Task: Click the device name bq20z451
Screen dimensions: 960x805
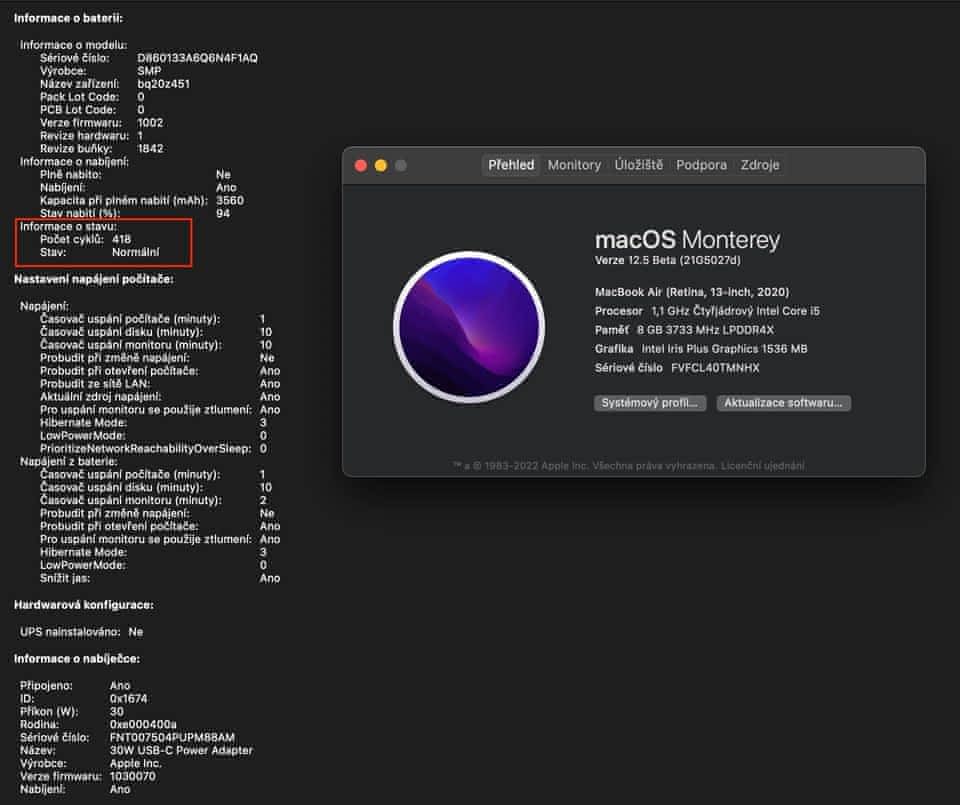Action: click(x=163, y=84)
